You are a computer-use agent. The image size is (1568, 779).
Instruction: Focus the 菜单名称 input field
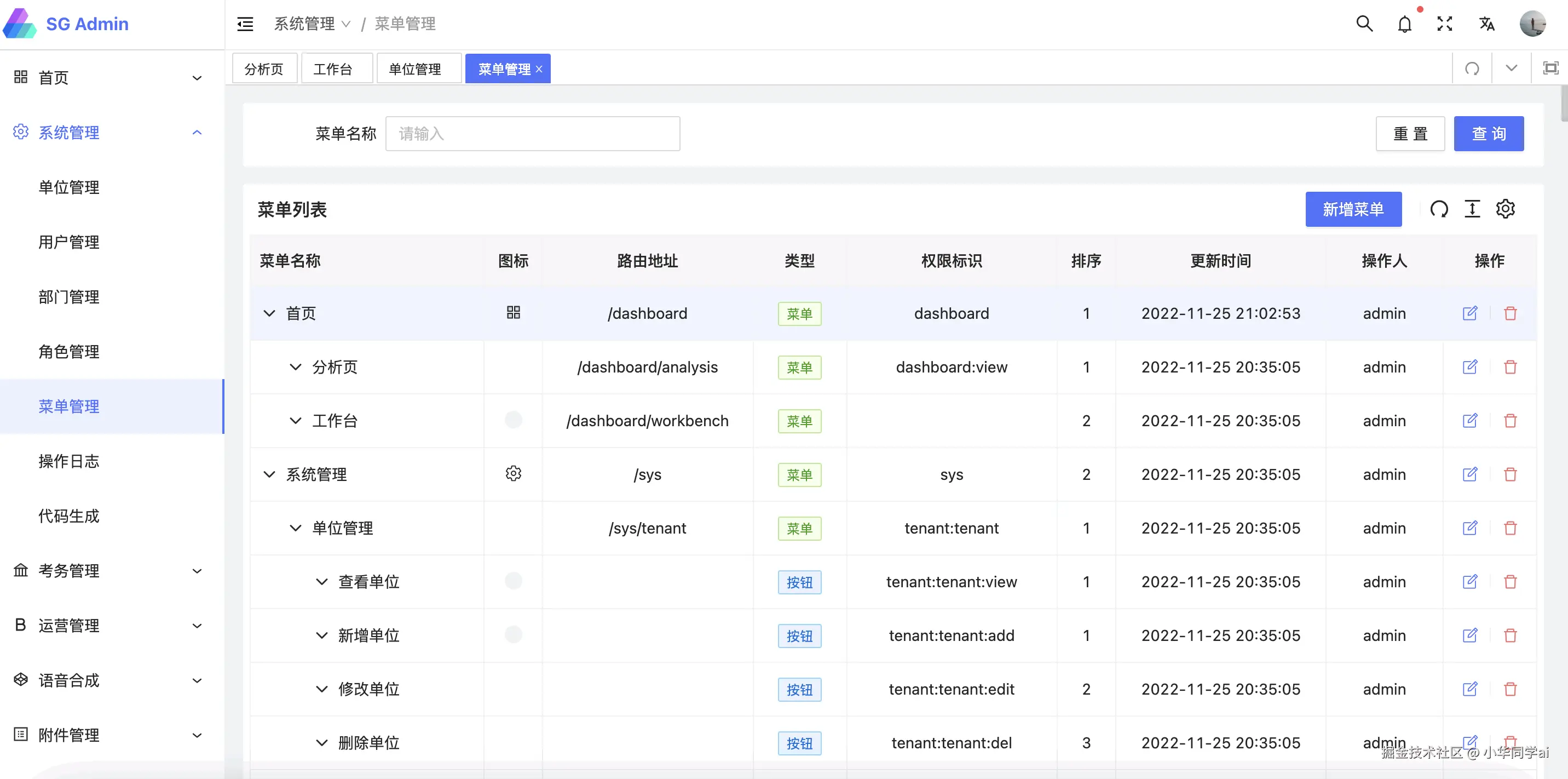(x=532, y=133)
